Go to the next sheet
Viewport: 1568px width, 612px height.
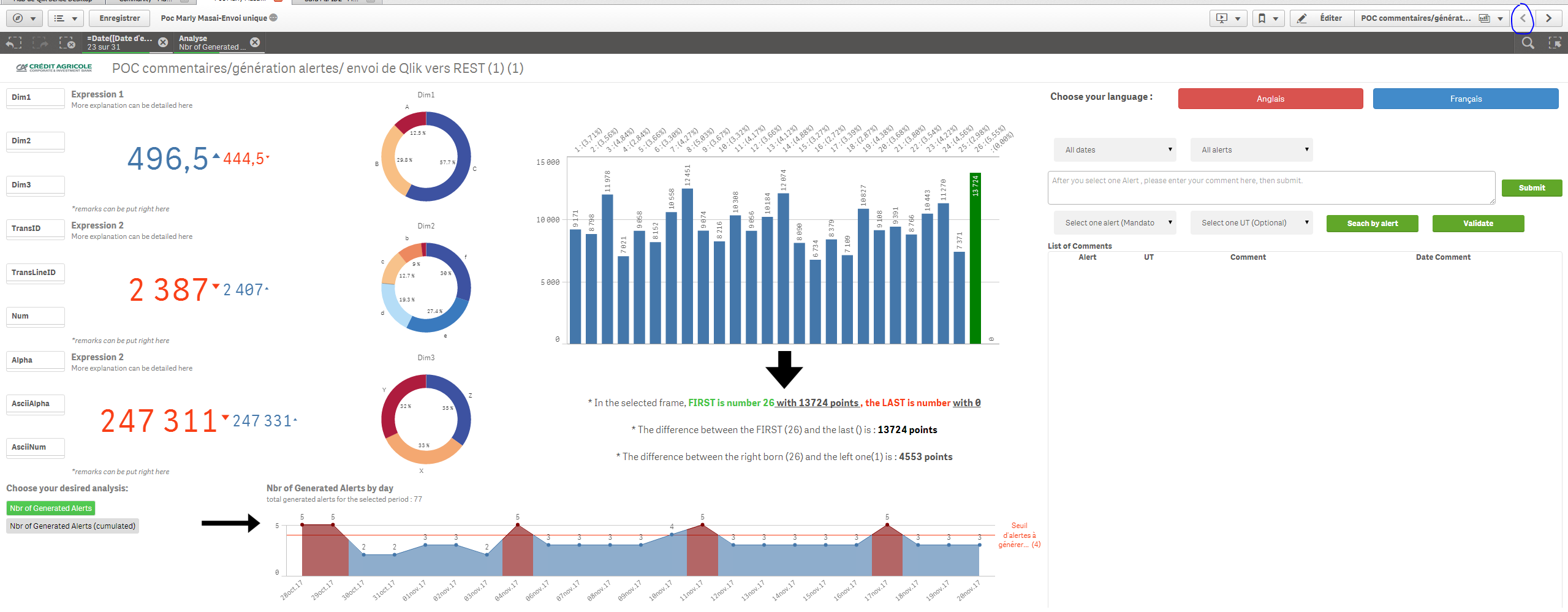pyautogui.click(x=1548, y=18)
